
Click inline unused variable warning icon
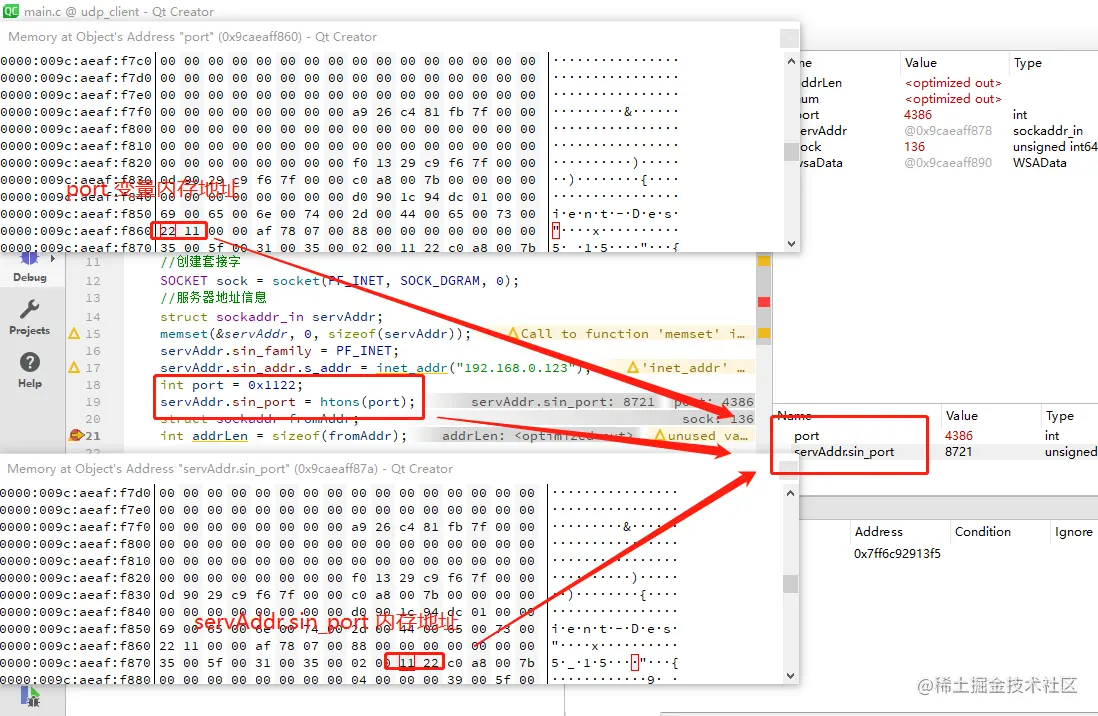[x=660, y=435]
